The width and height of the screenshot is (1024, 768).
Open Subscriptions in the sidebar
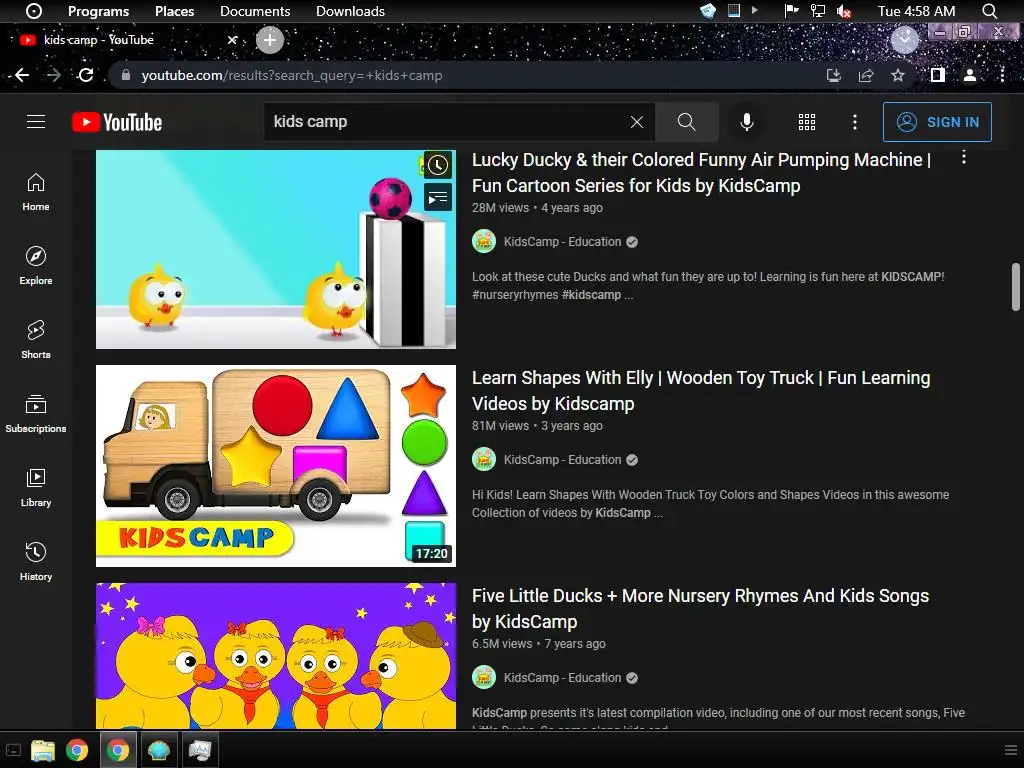[x=36, y=414]
